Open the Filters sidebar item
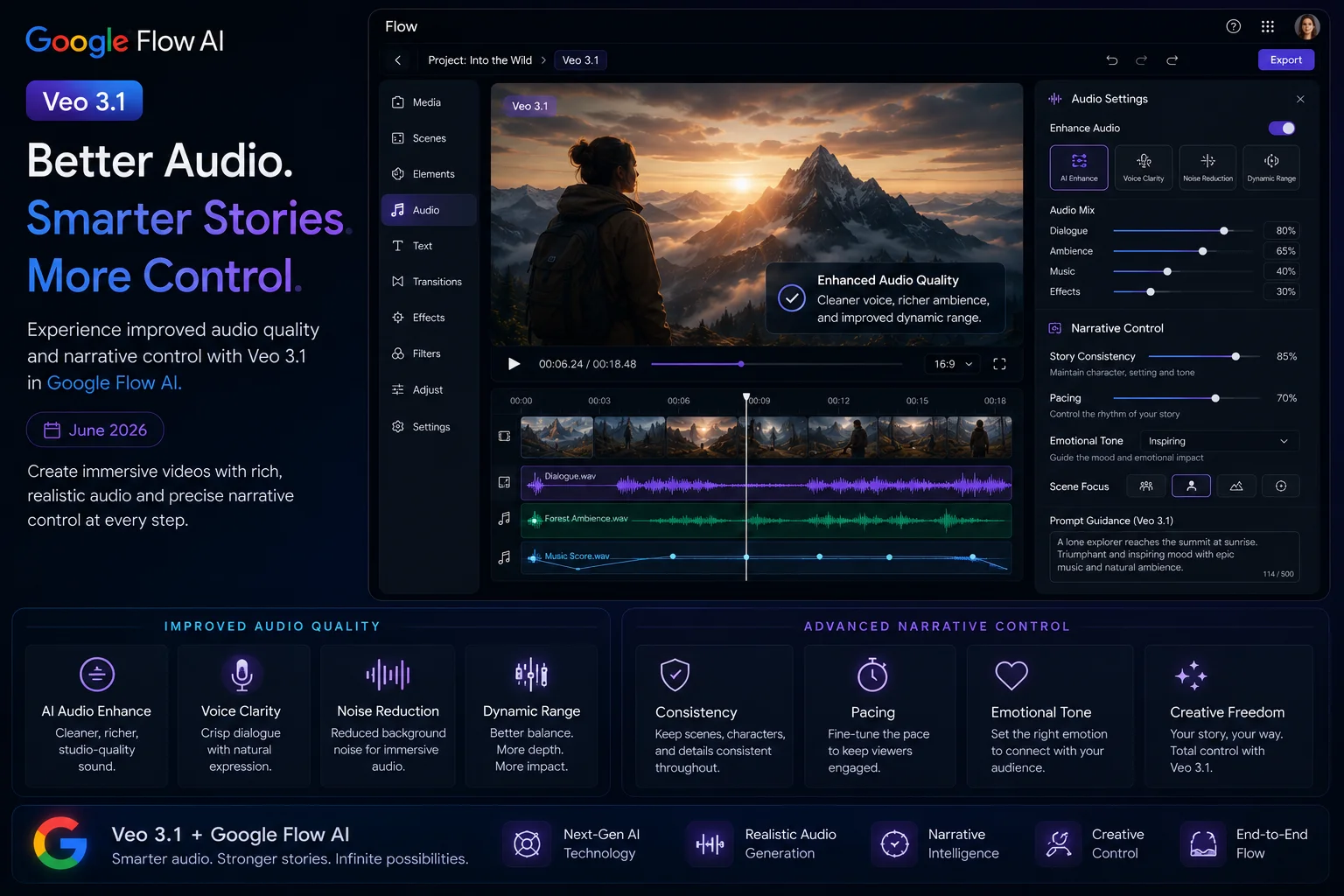This screenshot has height=896, width=1344. coord(429,353)
